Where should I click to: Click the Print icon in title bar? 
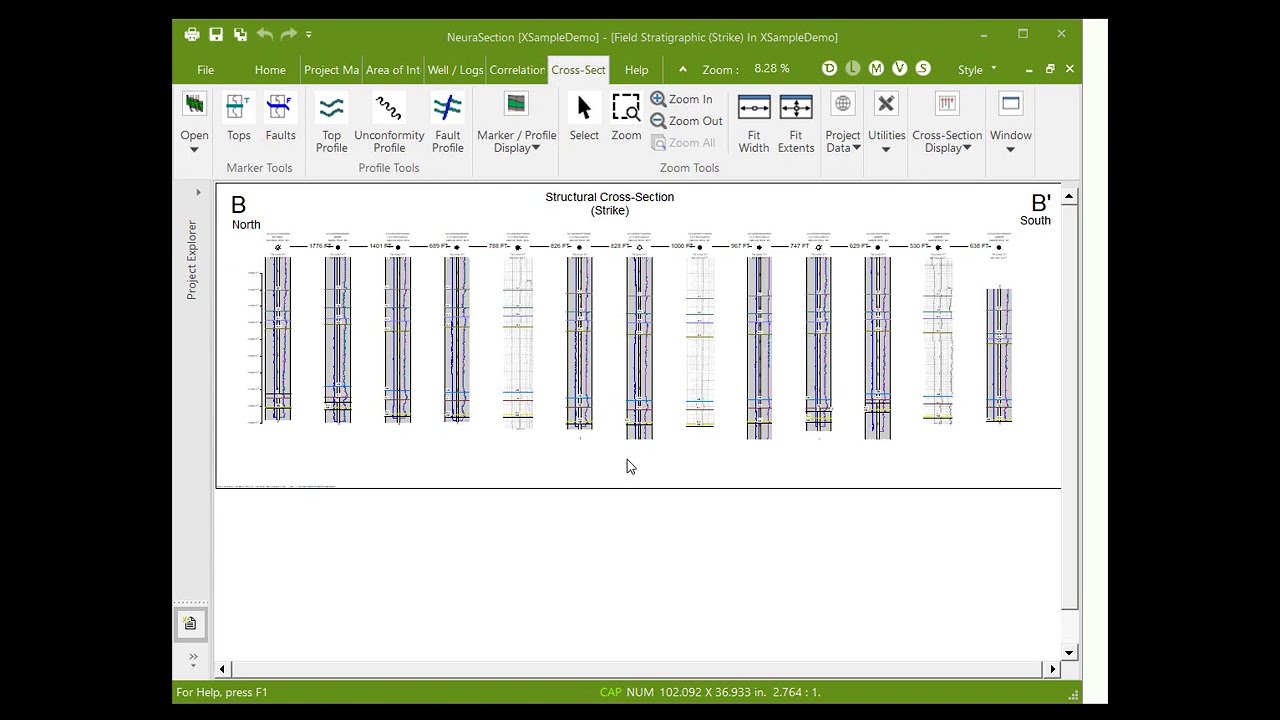(x=192, y=35)
